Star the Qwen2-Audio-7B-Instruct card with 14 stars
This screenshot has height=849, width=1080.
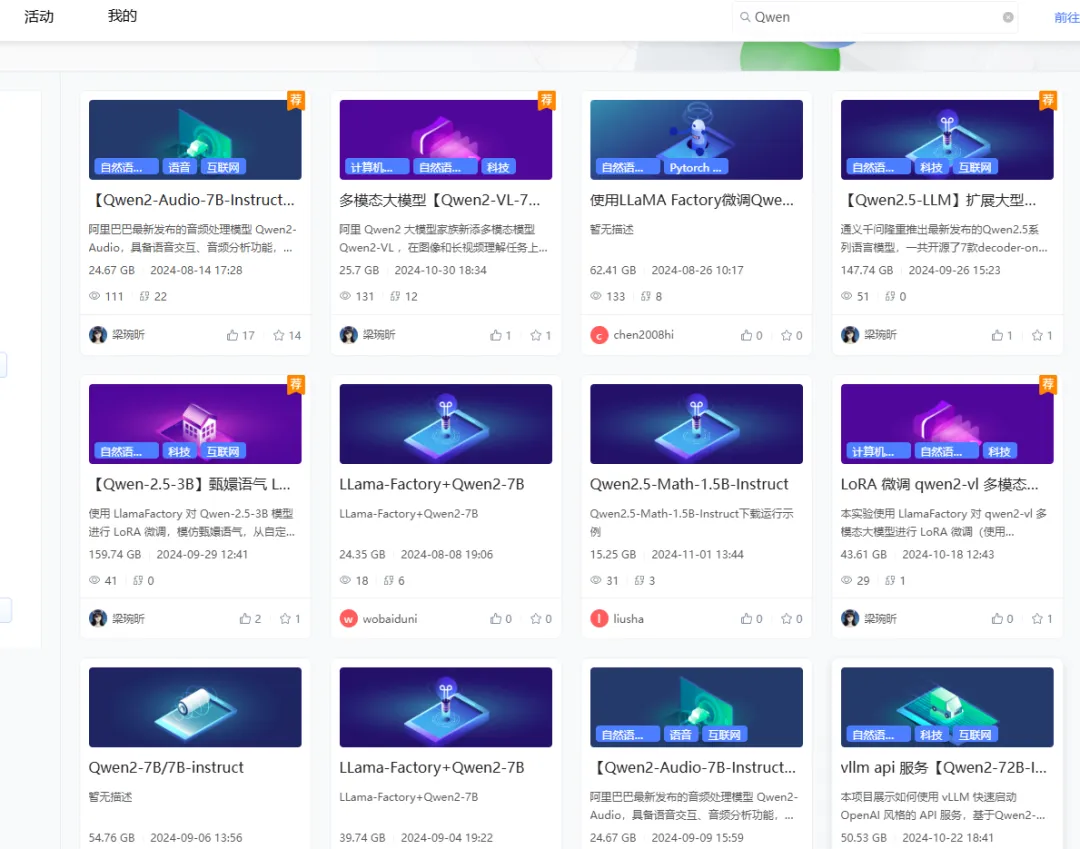[x=279, y=335]
